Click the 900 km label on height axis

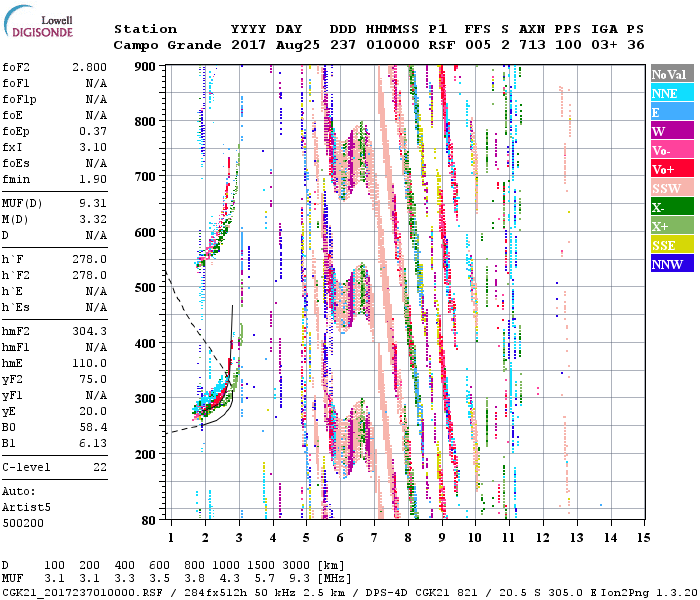146,66
